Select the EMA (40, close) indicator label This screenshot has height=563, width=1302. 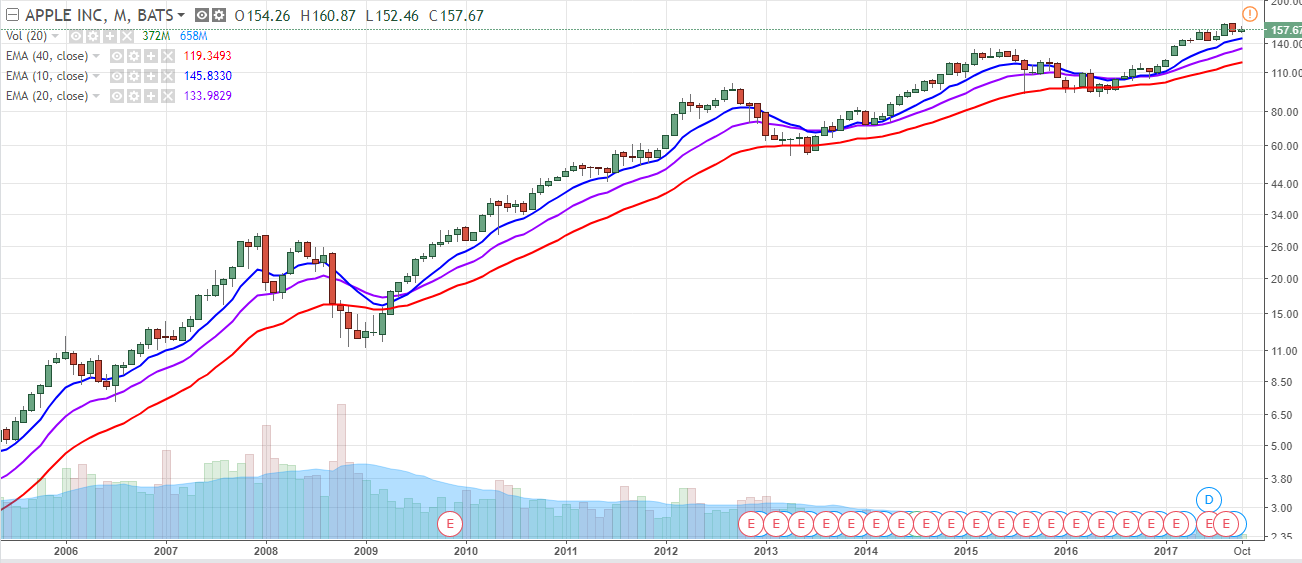(x=47, y=56)
